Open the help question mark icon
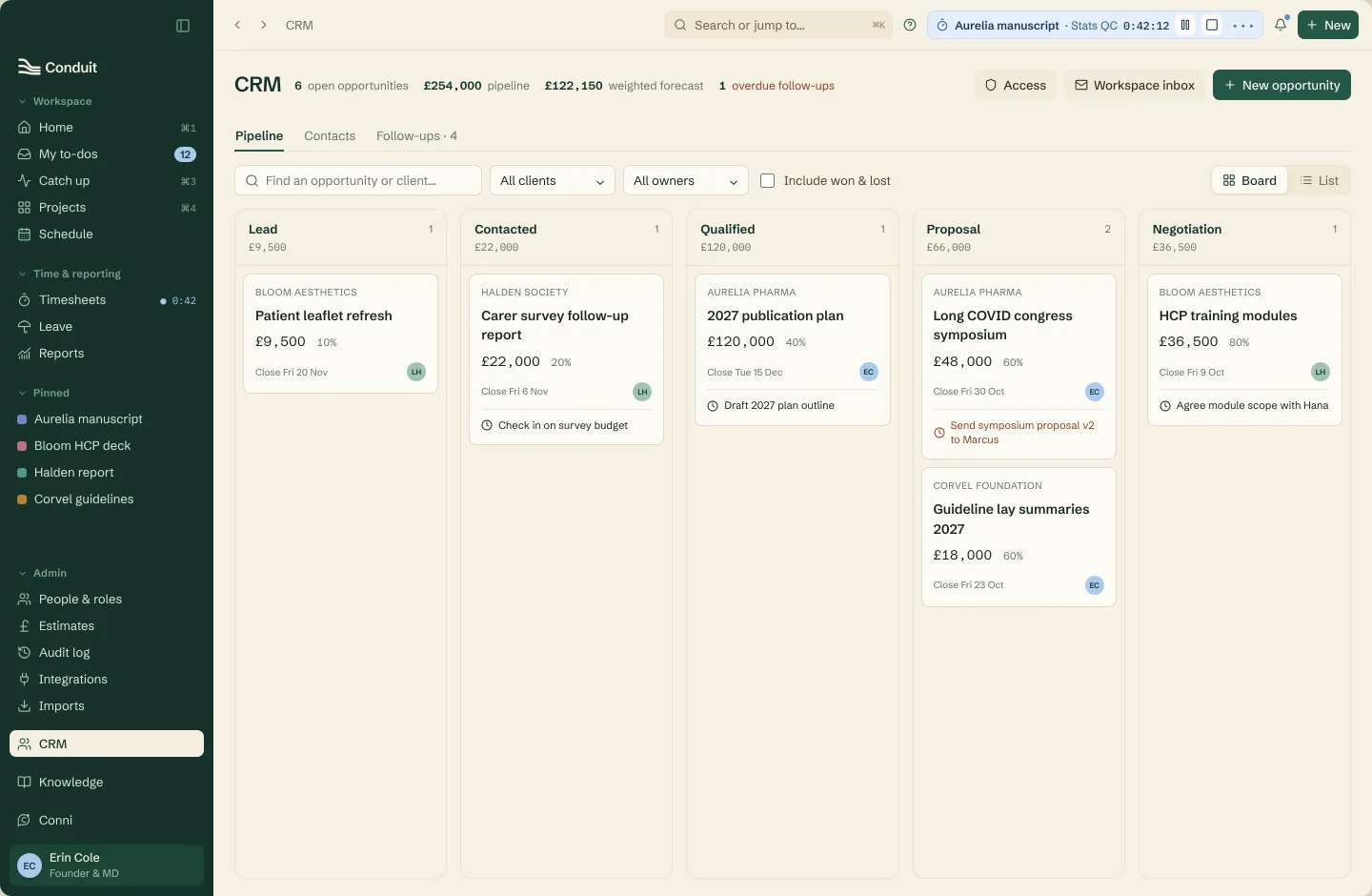Image resolution: width=1372 pixels, height=896 pixels. 910,26
